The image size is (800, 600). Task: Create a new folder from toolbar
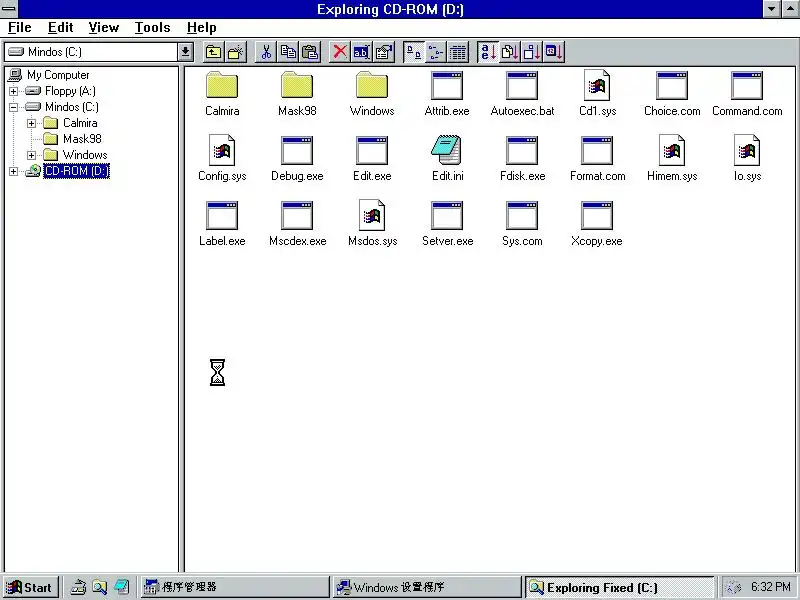point(236,52)
